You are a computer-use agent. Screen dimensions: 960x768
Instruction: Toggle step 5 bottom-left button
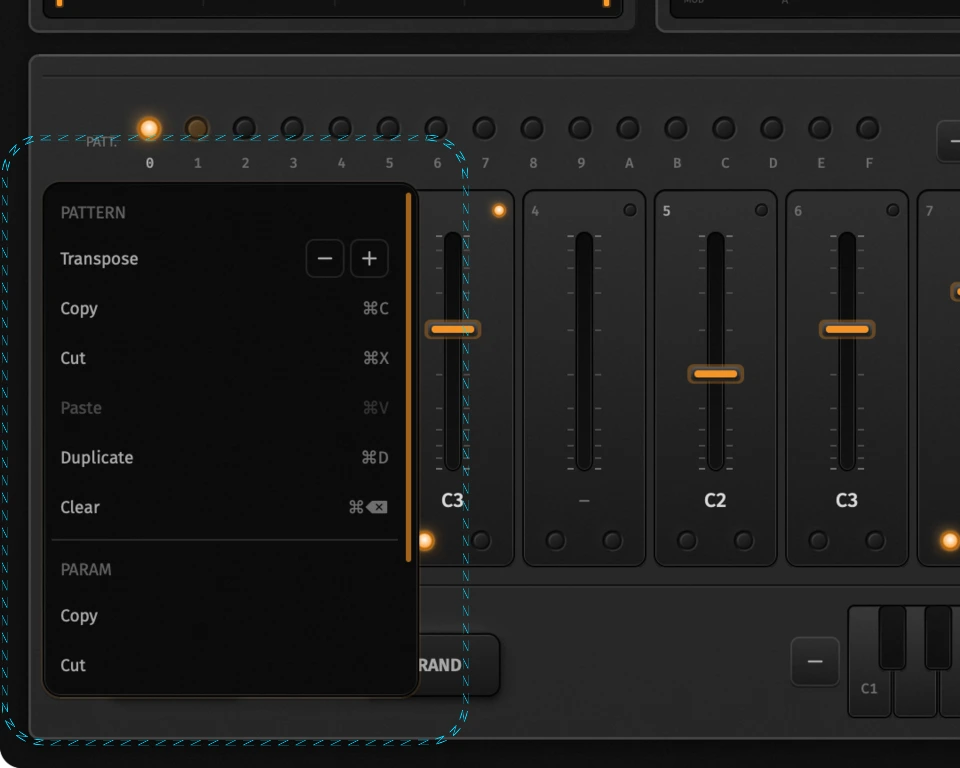pyautogui.click(x=687, y=540)
